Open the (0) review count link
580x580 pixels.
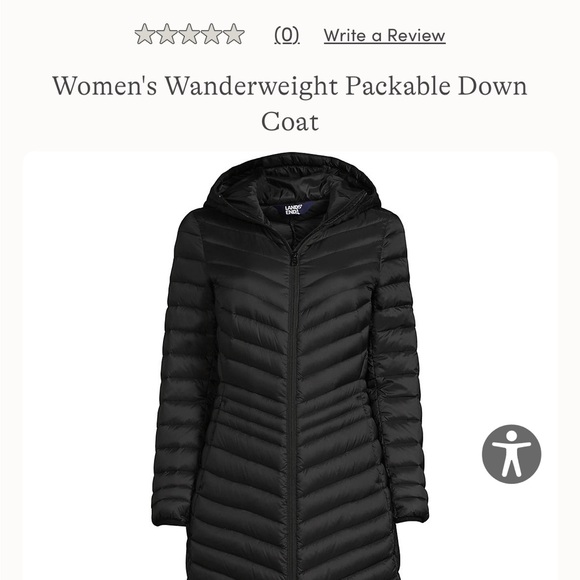pos(287,36)
